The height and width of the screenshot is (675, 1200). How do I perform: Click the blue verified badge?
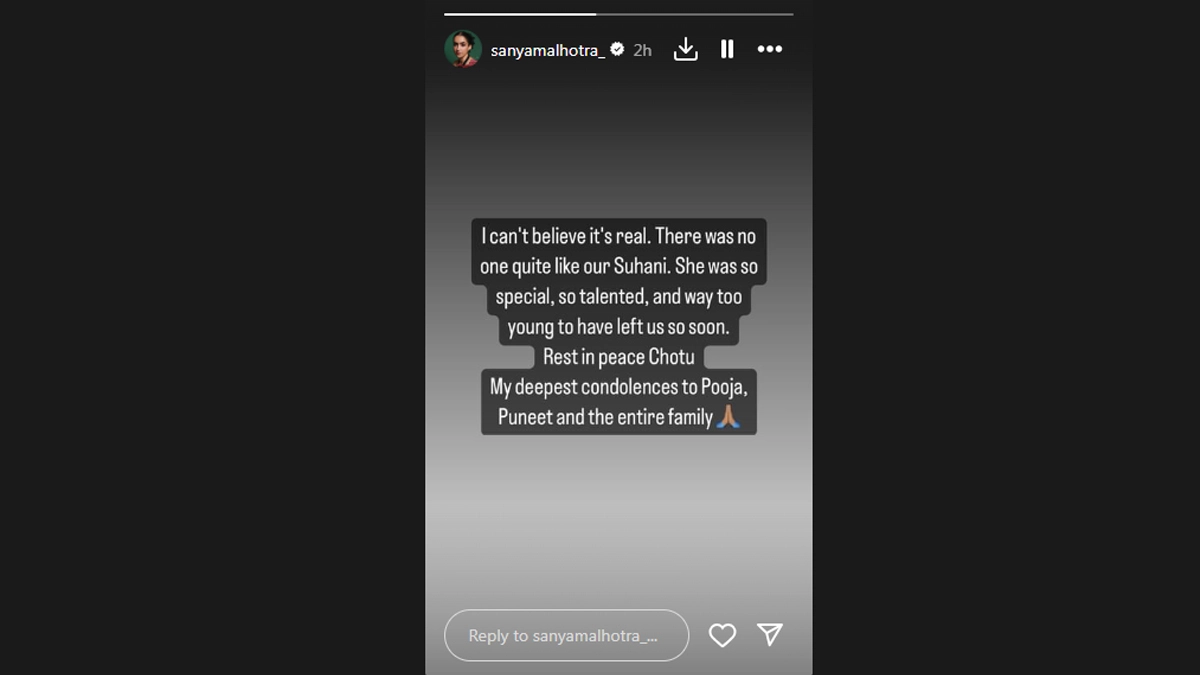[617, 49]
